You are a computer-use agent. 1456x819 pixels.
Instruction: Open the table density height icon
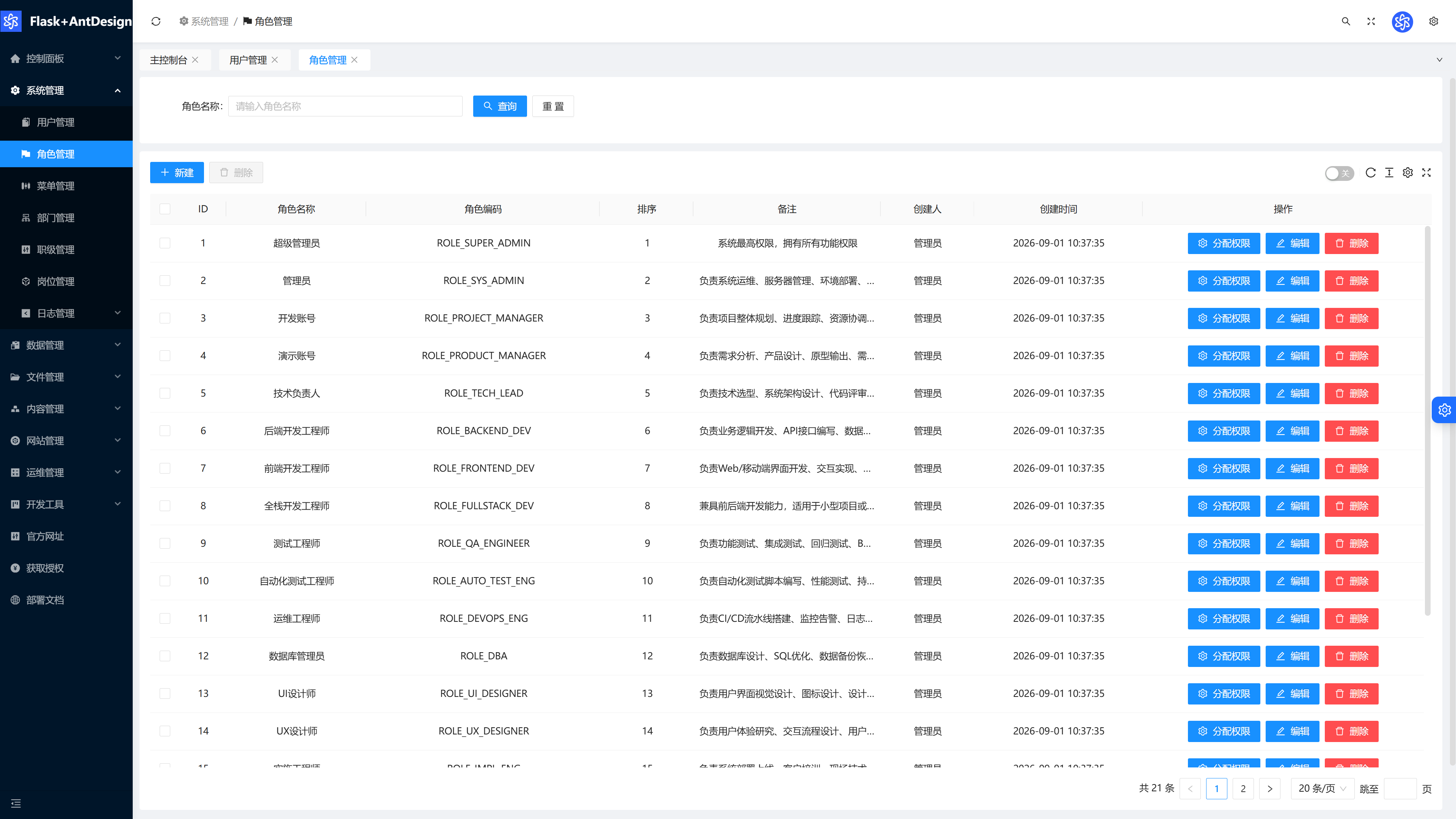(x=1389, y=173)
